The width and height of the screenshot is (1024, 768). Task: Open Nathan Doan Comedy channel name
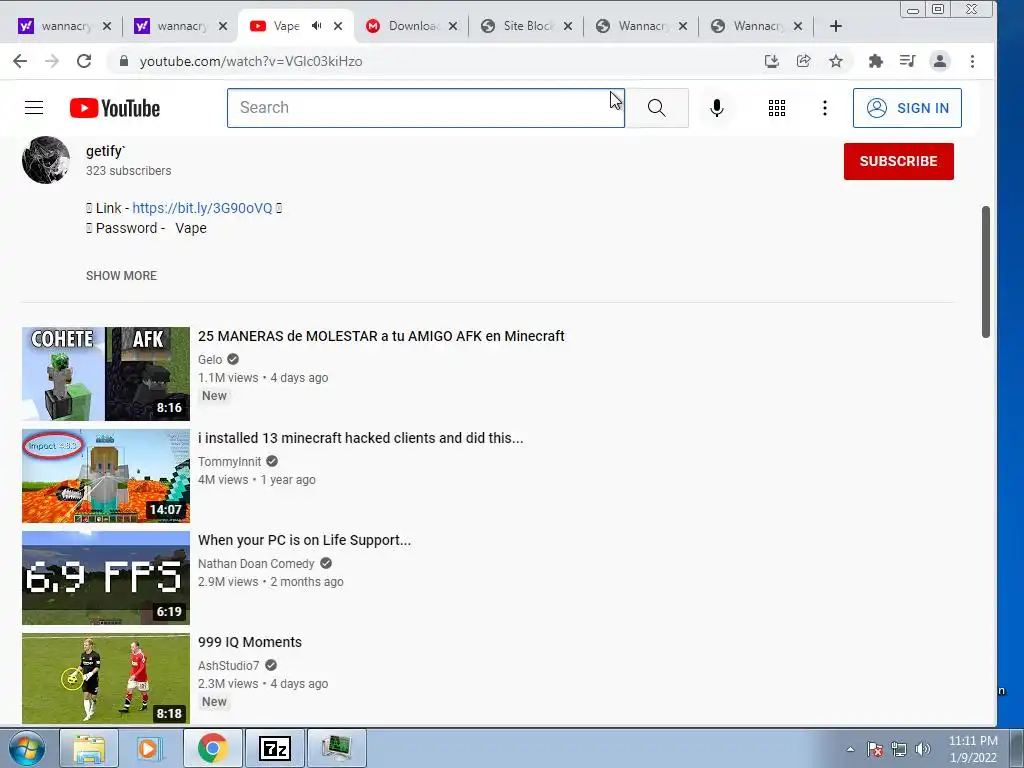tap(256, 564)
